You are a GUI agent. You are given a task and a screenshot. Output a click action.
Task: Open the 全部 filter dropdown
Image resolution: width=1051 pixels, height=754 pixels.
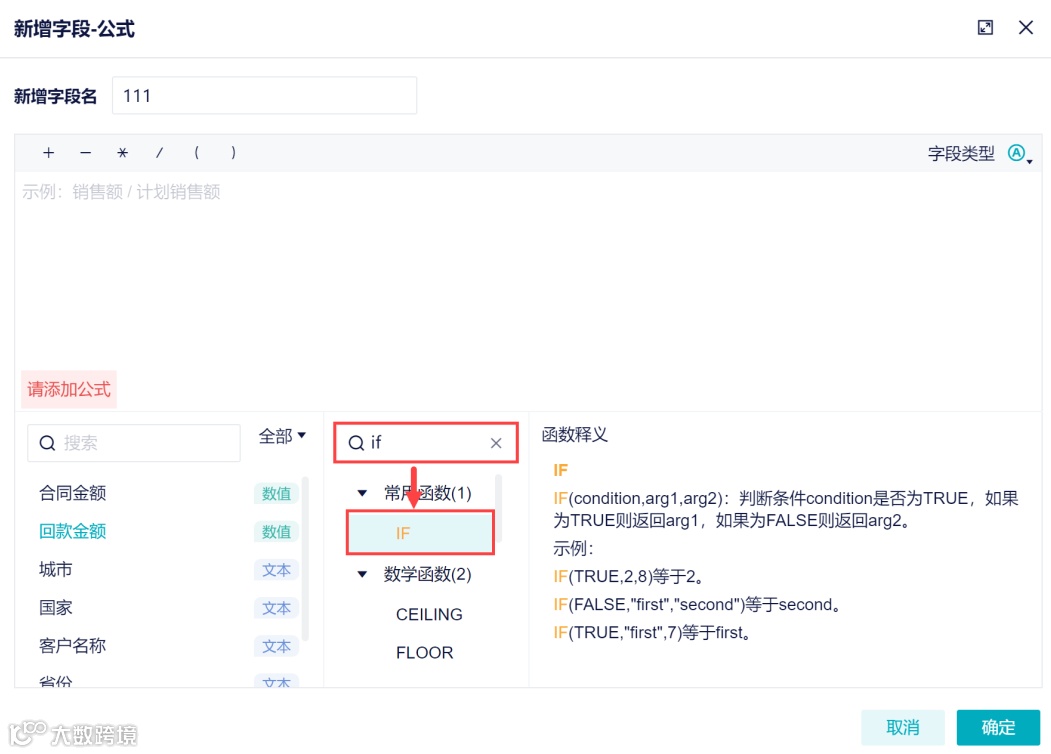[x=282, y=436]
